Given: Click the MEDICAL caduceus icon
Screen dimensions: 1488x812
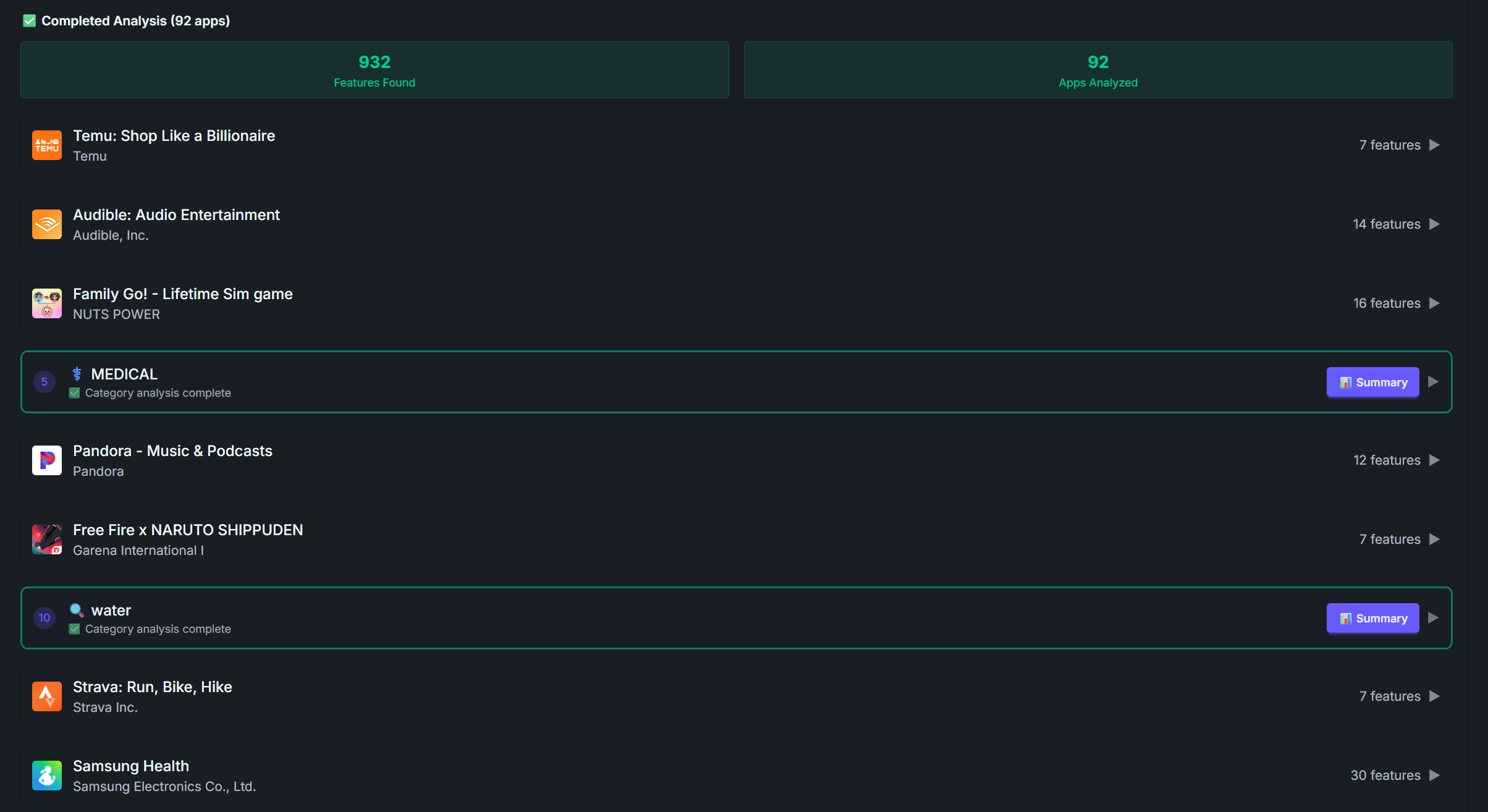Looking at the screenshot, I should tap(77, 374).
